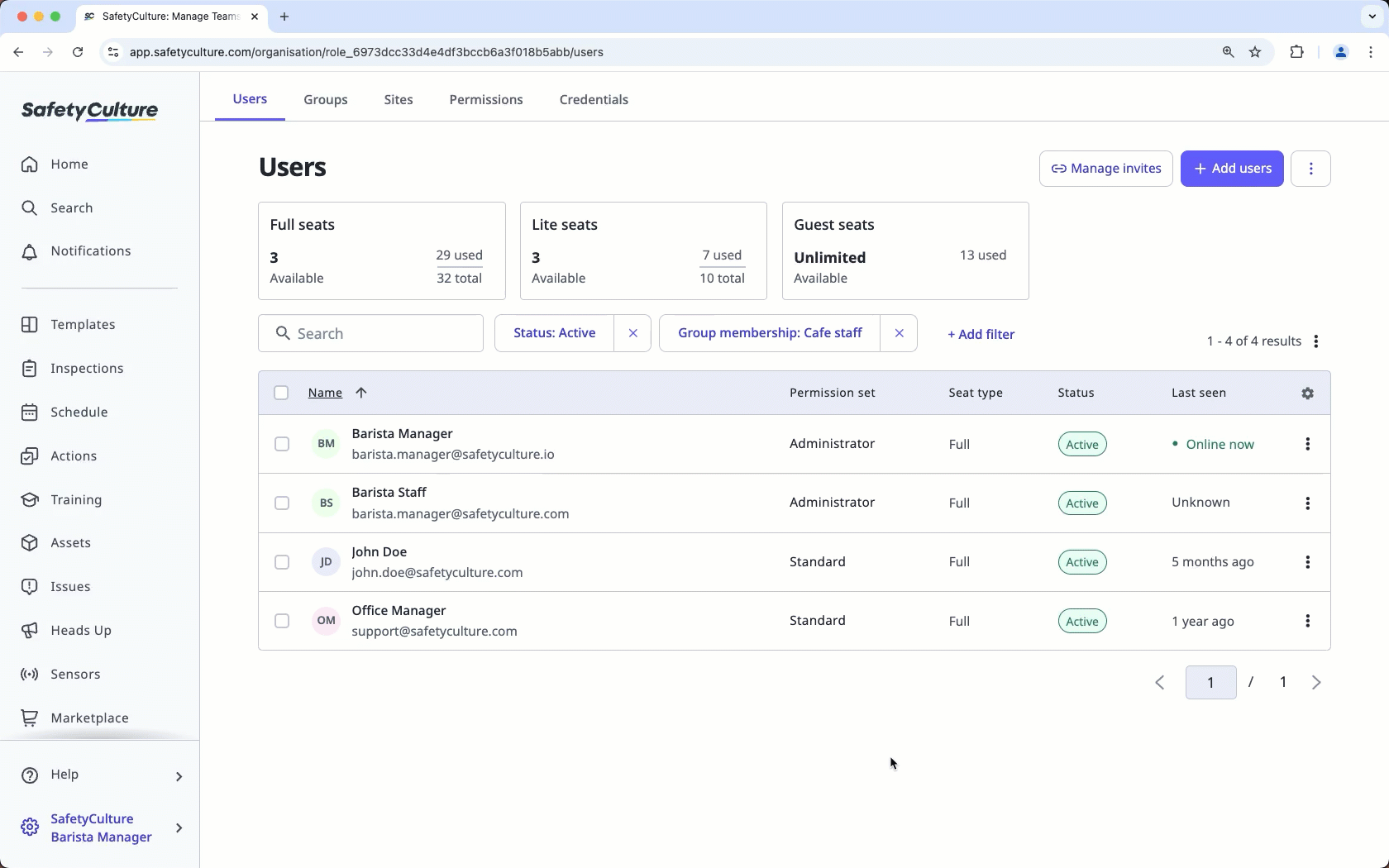Reload the page in browser
Viewport: 1389px width, 868px height.
point(78,52)
